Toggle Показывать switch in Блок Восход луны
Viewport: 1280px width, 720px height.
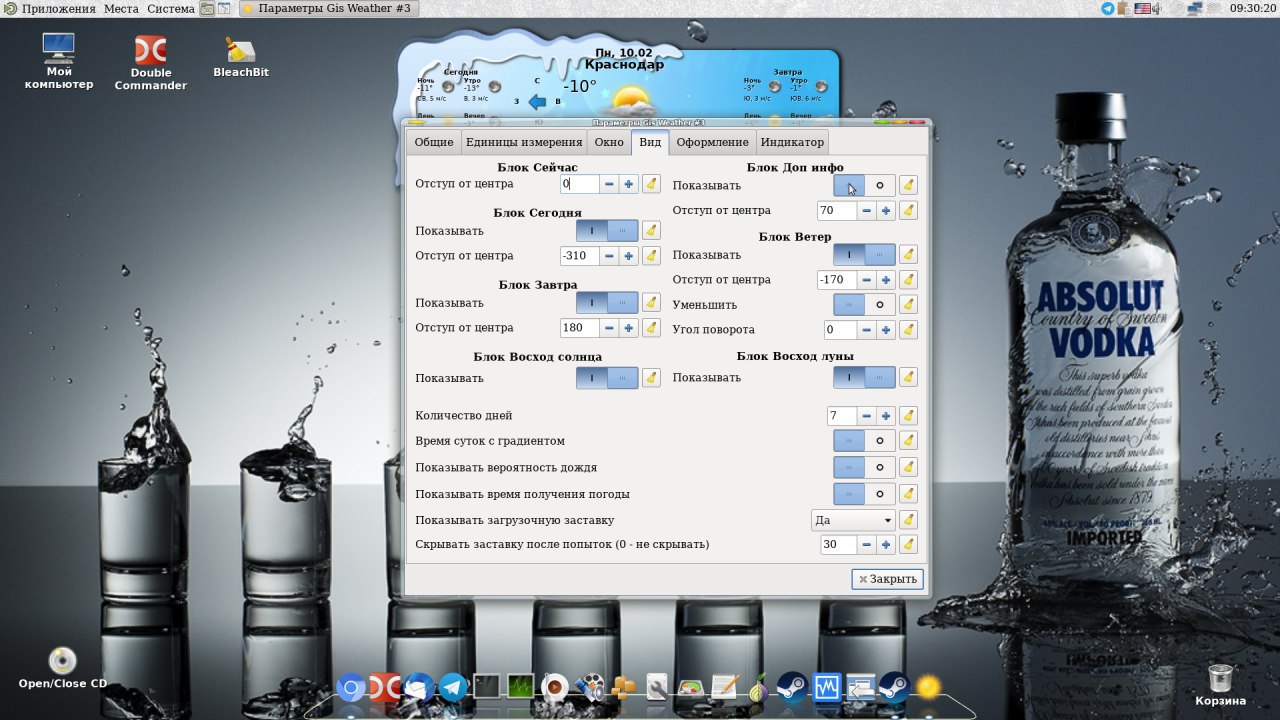[864, 378]
